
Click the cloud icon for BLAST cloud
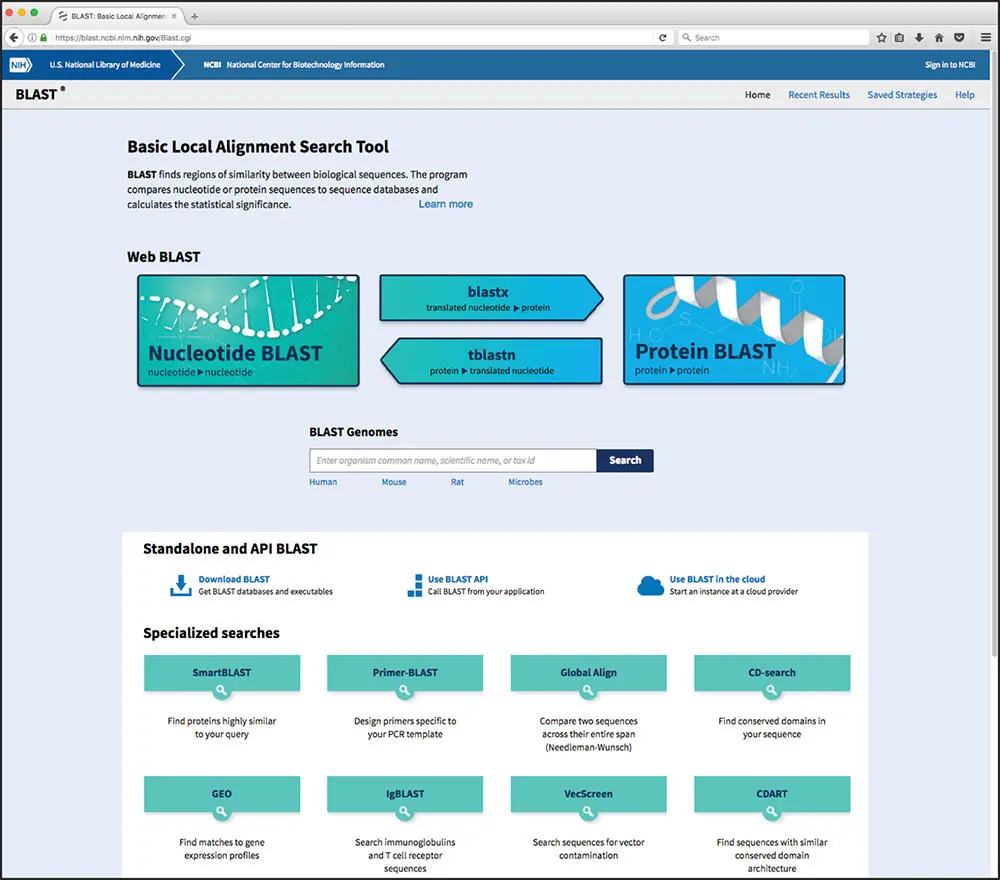(x=651, y=585)
